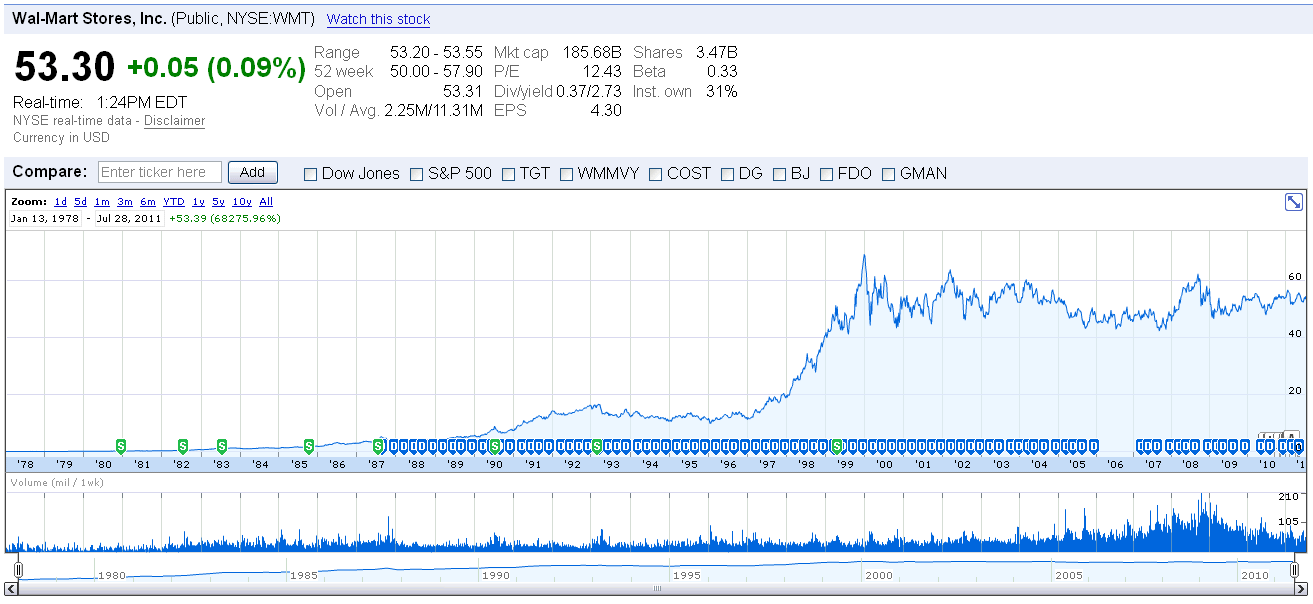
Task: Click the 2000 label in overview strip
Action: pyautogui.click(x=879, y=575)
